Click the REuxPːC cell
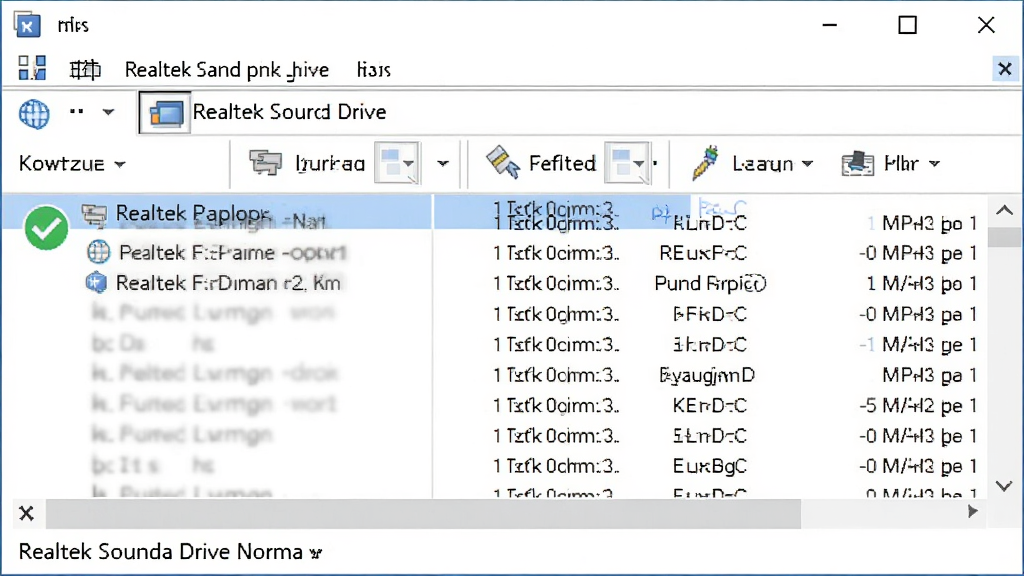 (703, 253)
